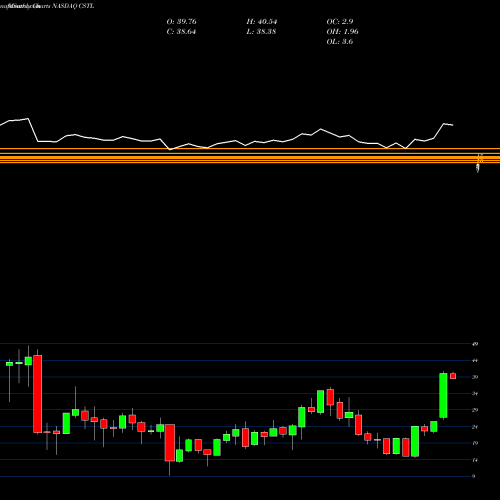Click the 44 price axis label
Viewport: 500px width, 500px height.
point(475,360)
